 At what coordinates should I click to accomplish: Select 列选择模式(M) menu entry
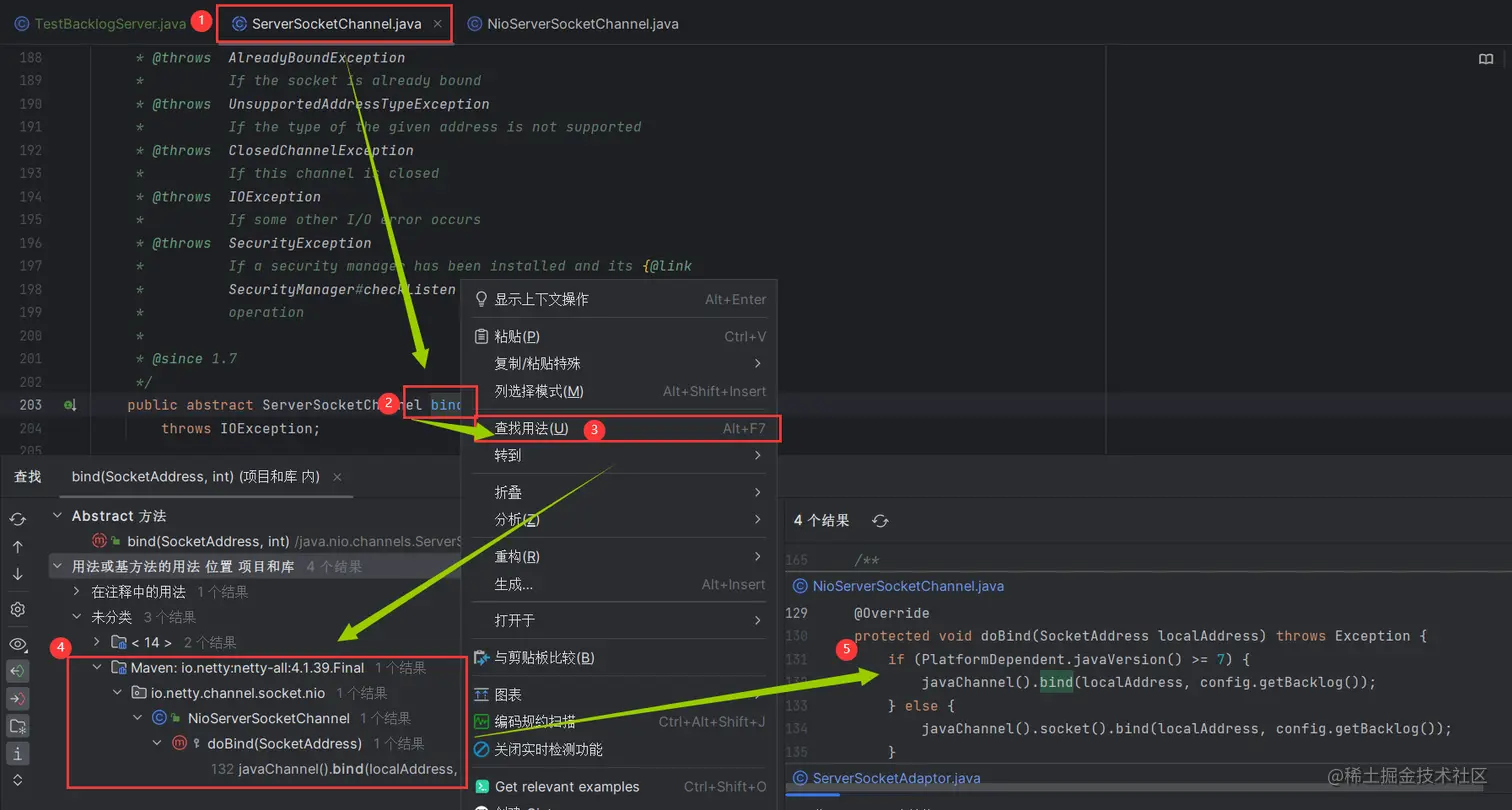pos(620,391)
